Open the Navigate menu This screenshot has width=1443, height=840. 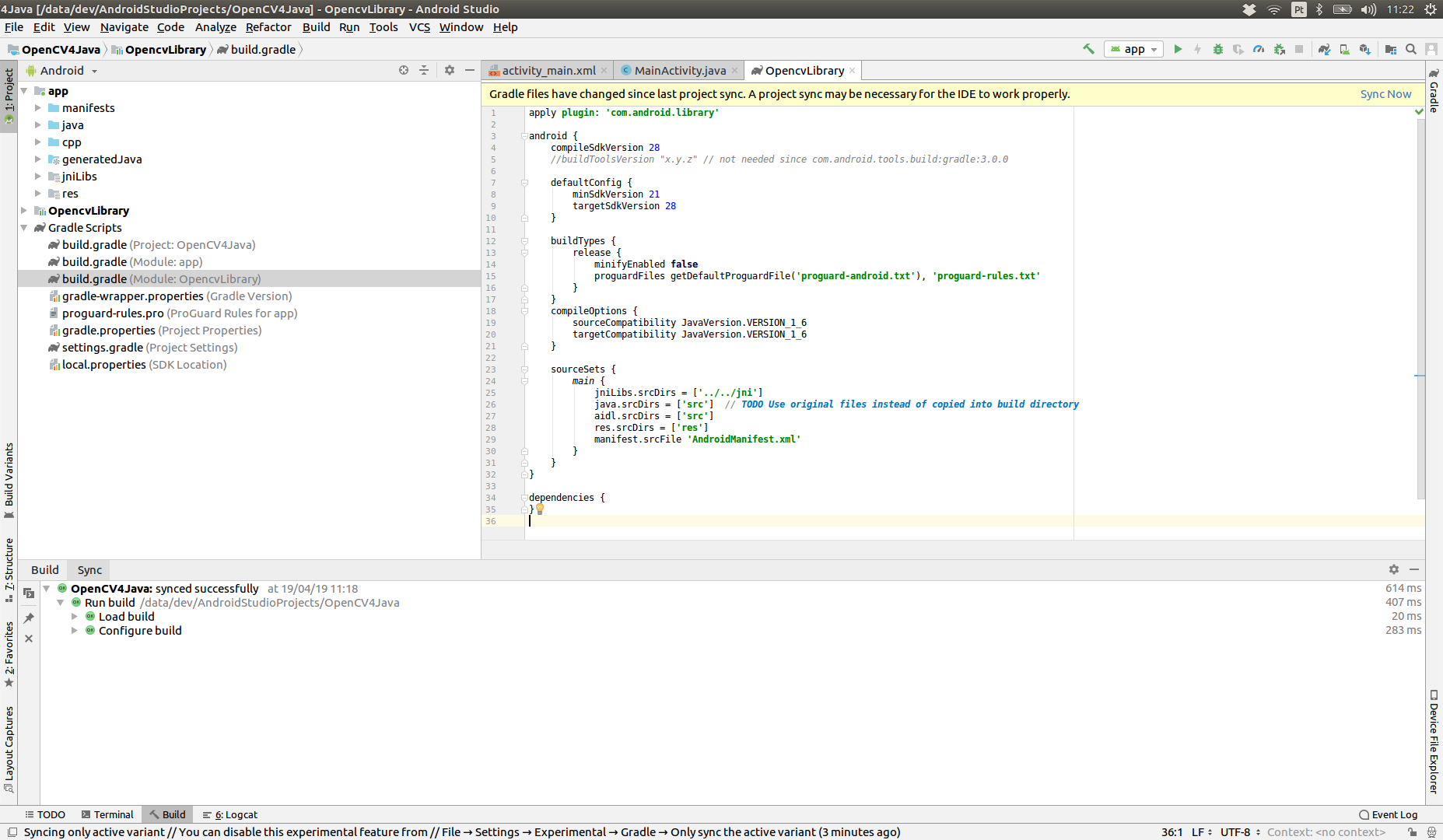click(x=124, y=27)
